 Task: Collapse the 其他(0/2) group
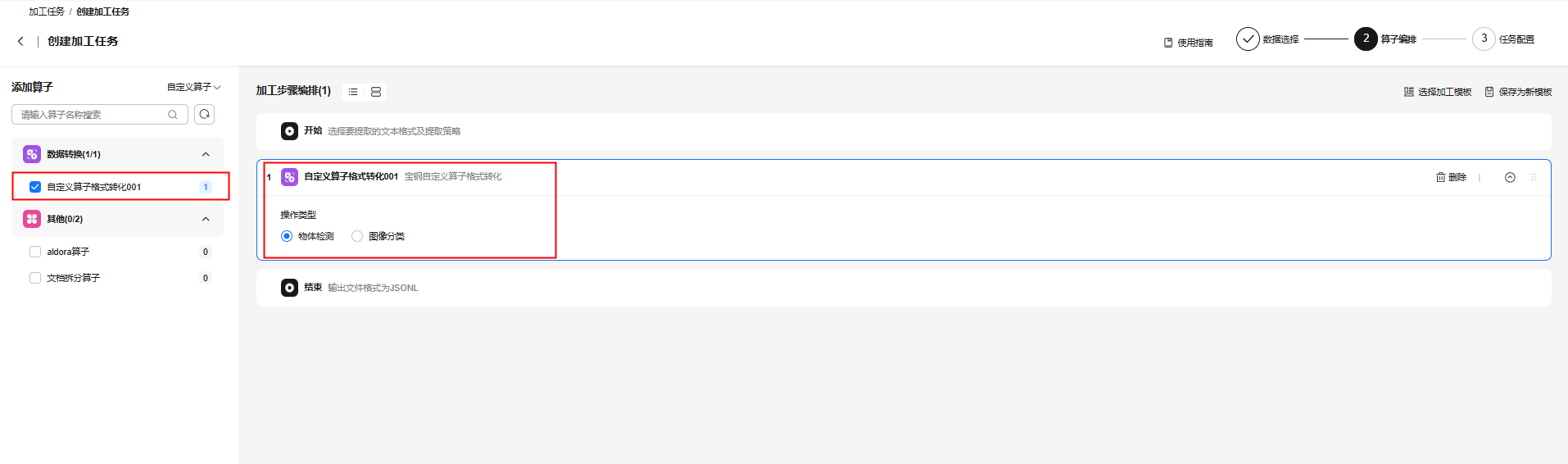point(206,219)
